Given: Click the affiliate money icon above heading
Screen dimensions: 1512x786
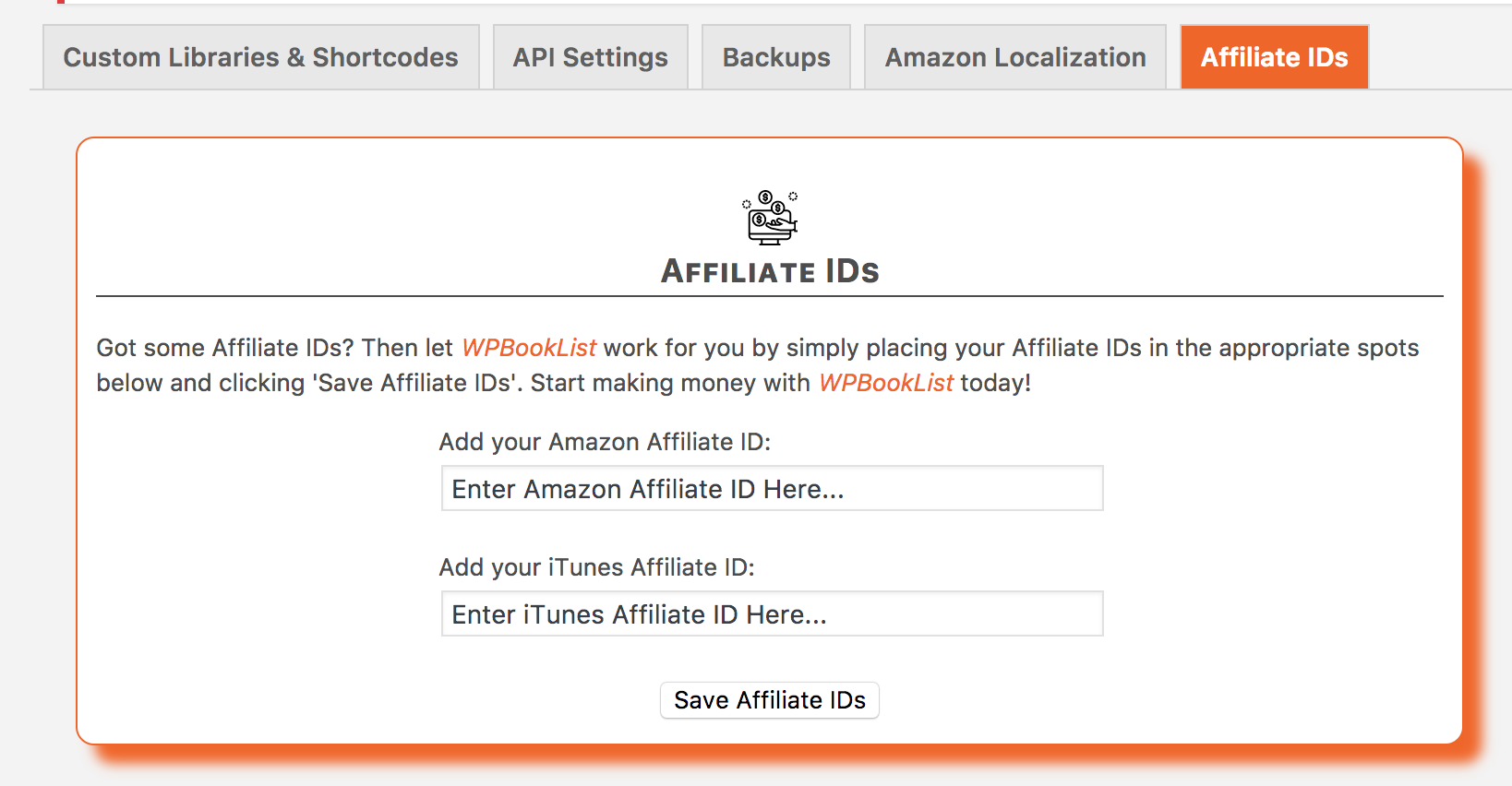Looking at the screenshot, I should pyautogui.click(x=770, y=218).
